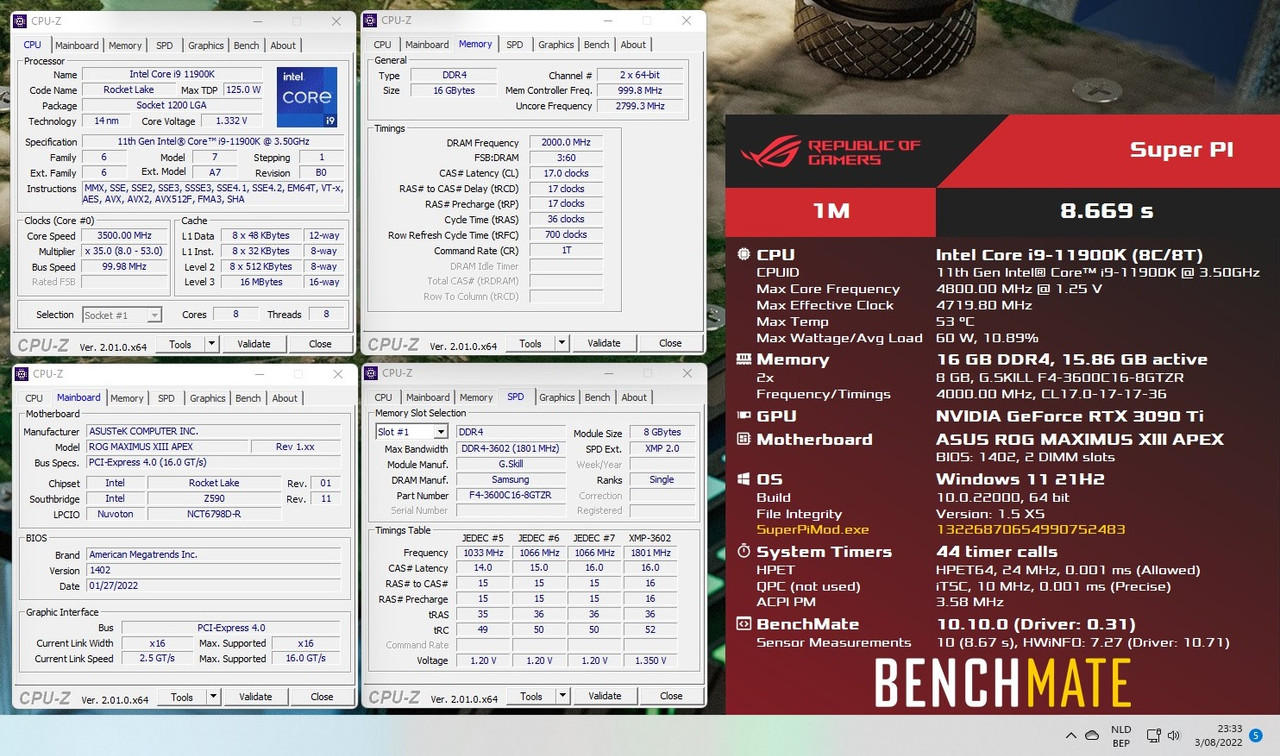Open the taskbar volume icon
The width and height of the screenshot is (1280, 756).
coord(1172,735)
